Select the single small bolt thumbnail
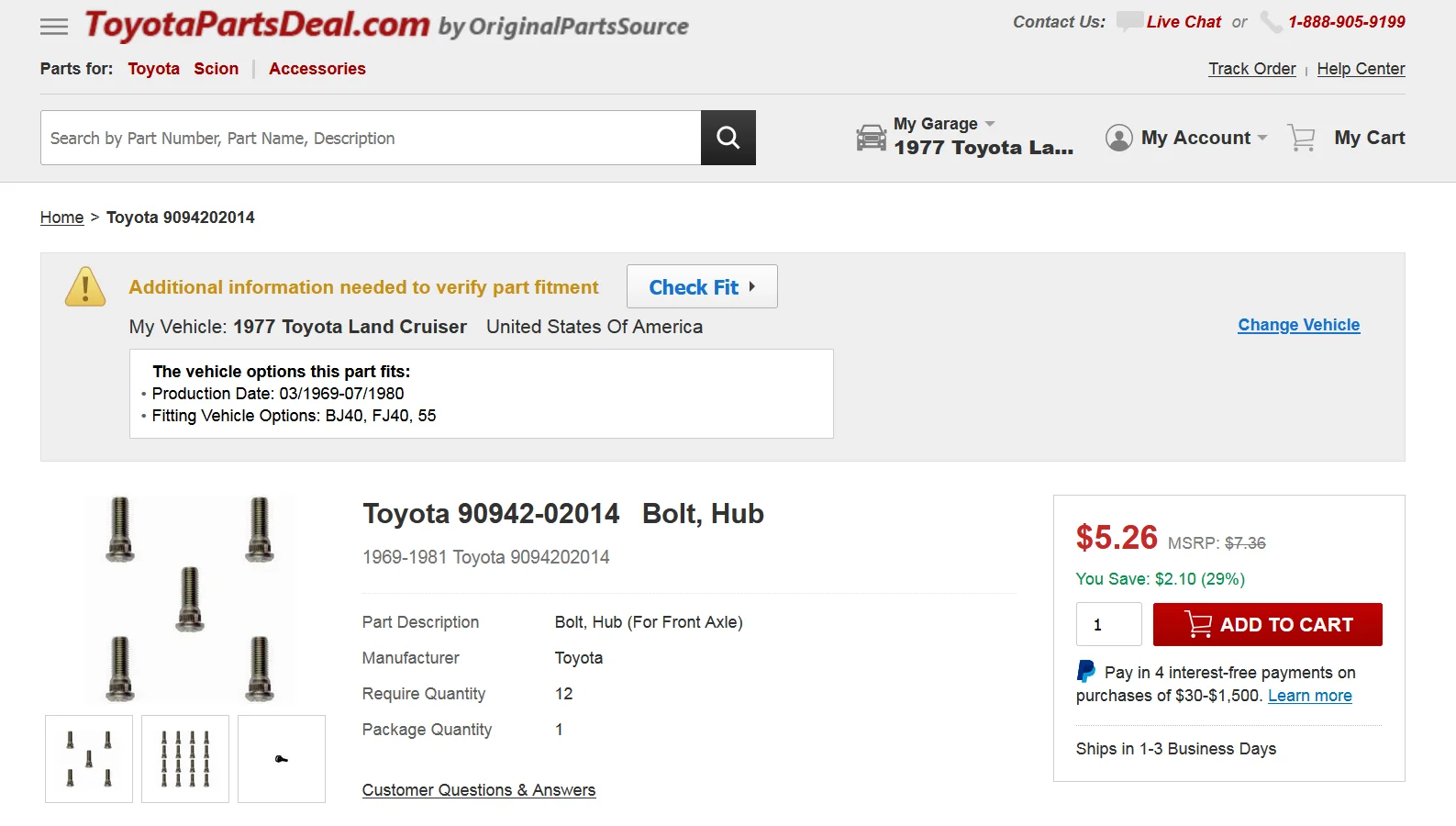This screenshot has height=826, width=1456. click(282, 759)
